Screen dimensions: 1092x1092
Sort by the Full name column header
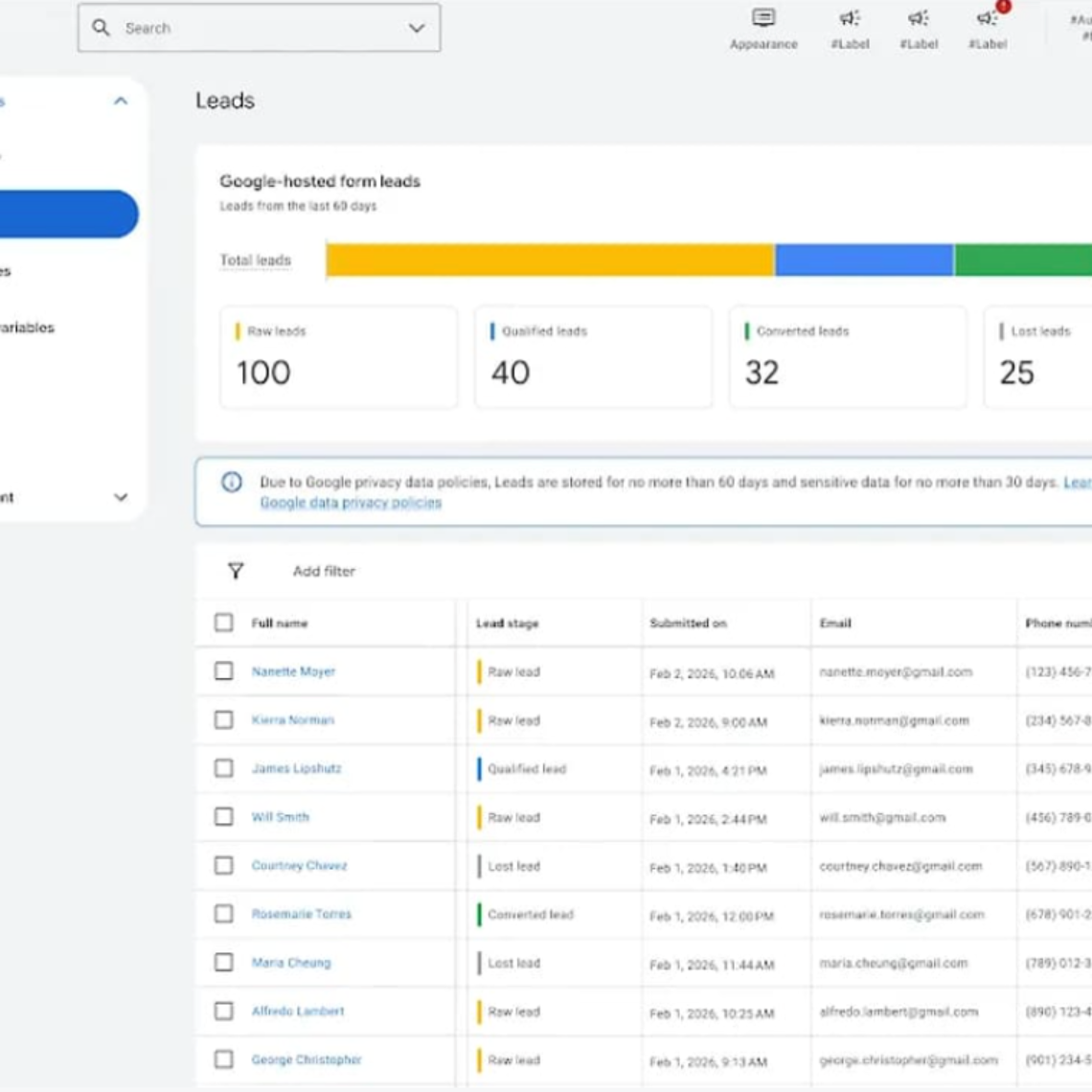[280, 624]
